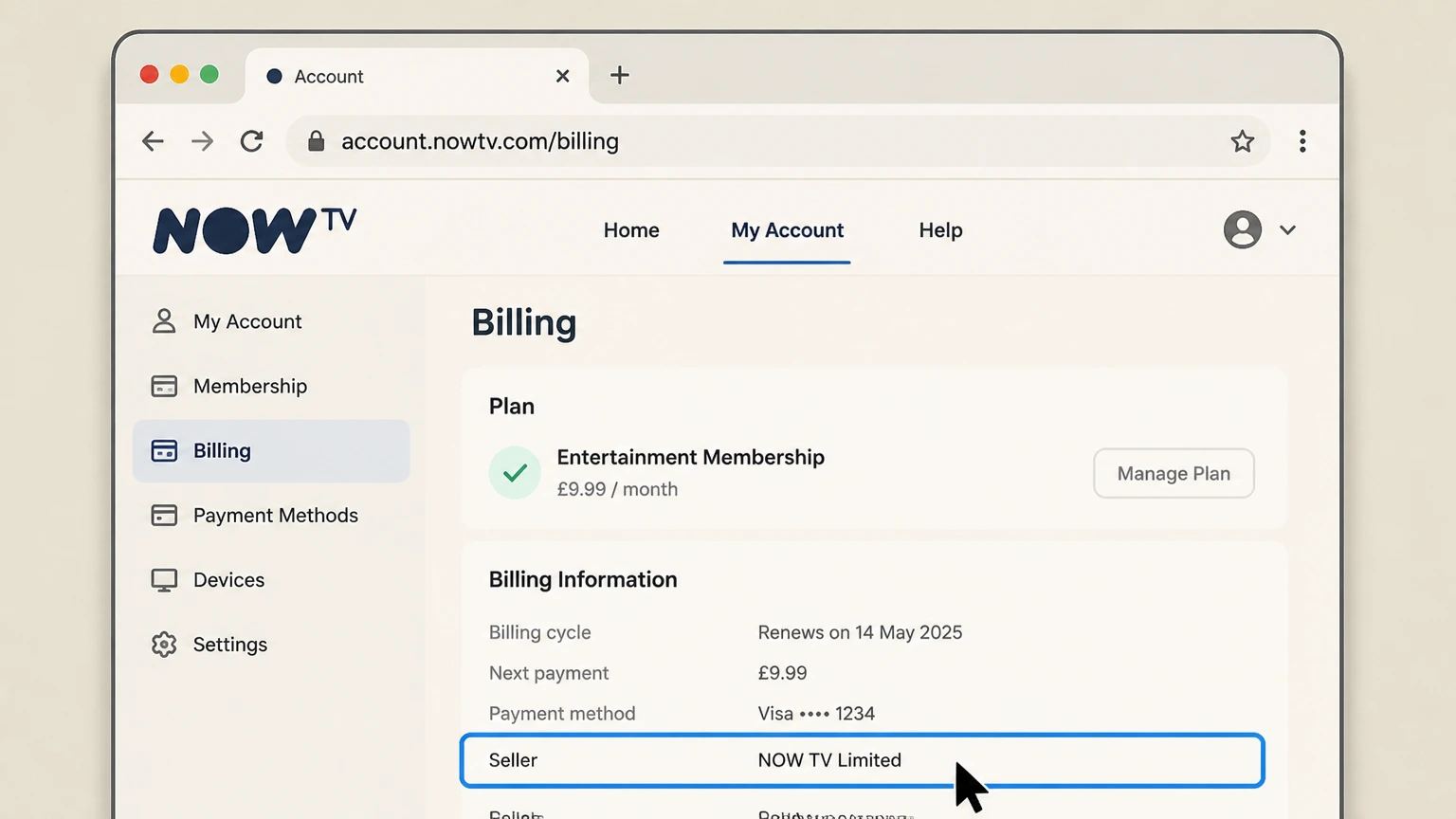Select My Account in top navigation

coord(787,230)
